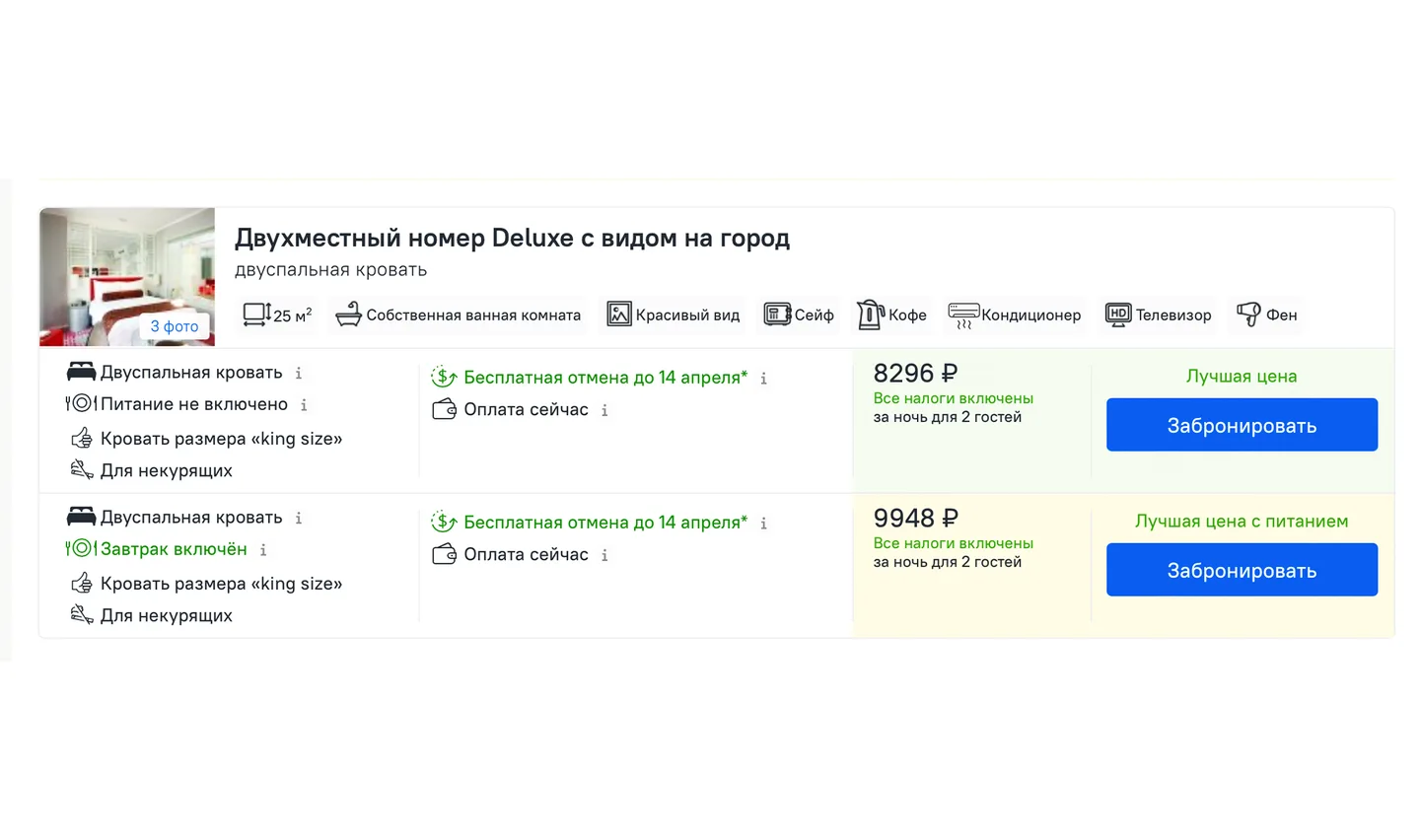1420x840 pixels.
Task: Click the Фен hairdryer icon
Action: click(x=1248, y=315)
